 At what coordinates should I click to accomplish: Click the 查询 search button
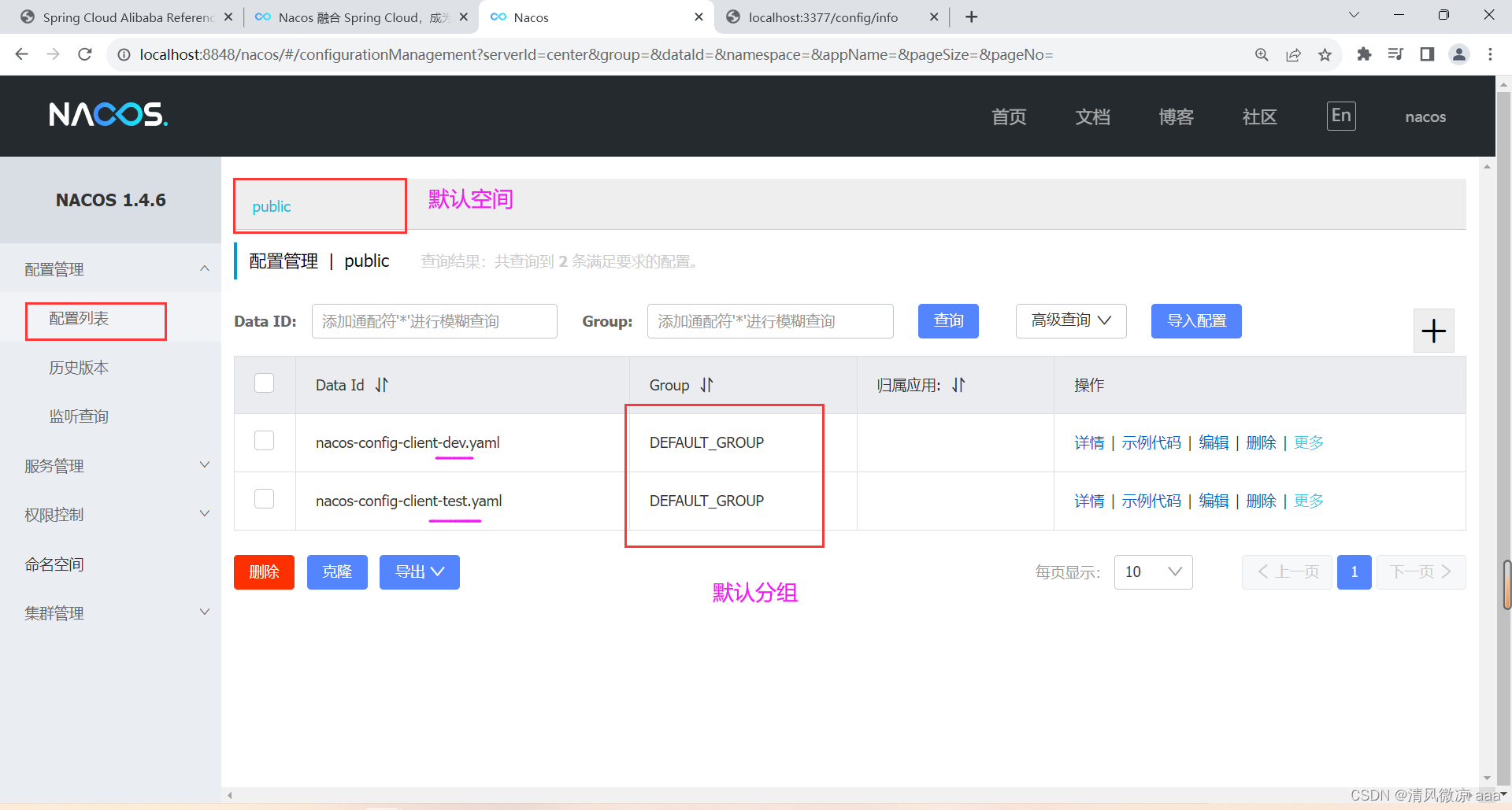(948, 321)
